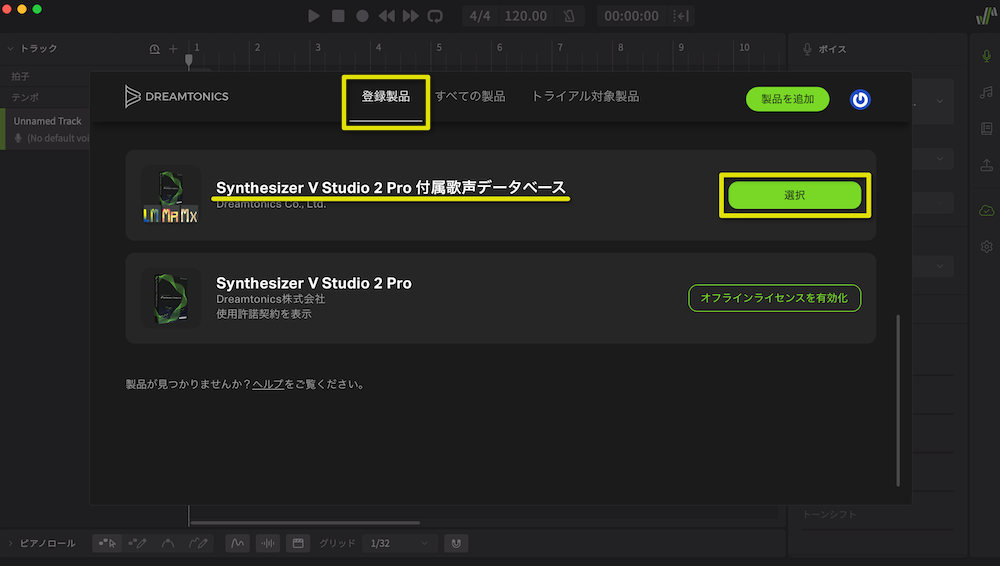The image size is (1000, 566).
Task: Toggle waveform display icon
Action: (x=268, y=544)
